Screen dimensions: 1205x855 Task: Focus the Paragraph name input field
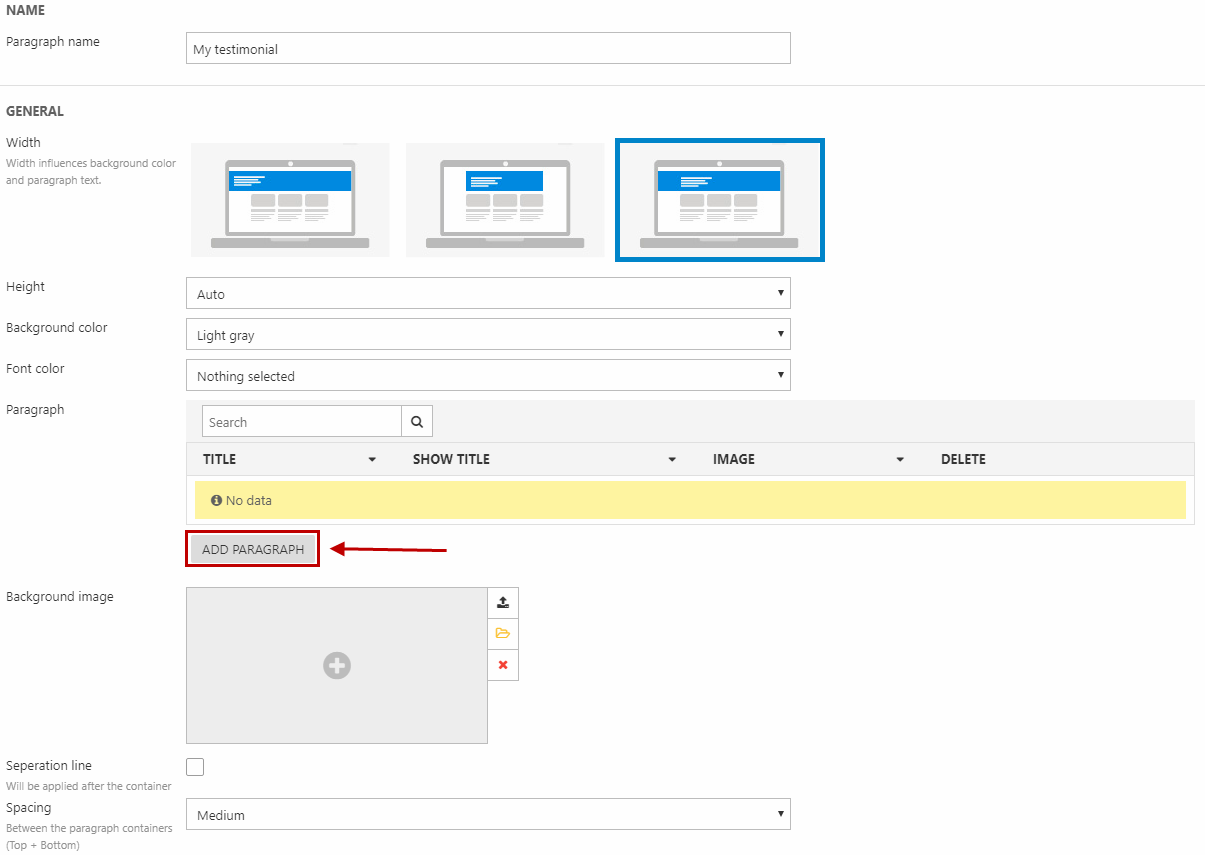point(488,49)
